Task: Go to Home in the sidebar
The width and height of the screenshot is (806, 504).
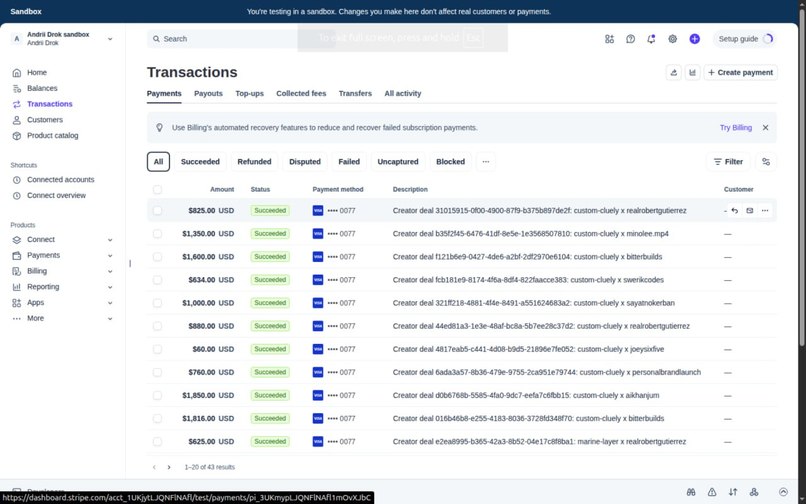Action: click(x=36, y=73)
